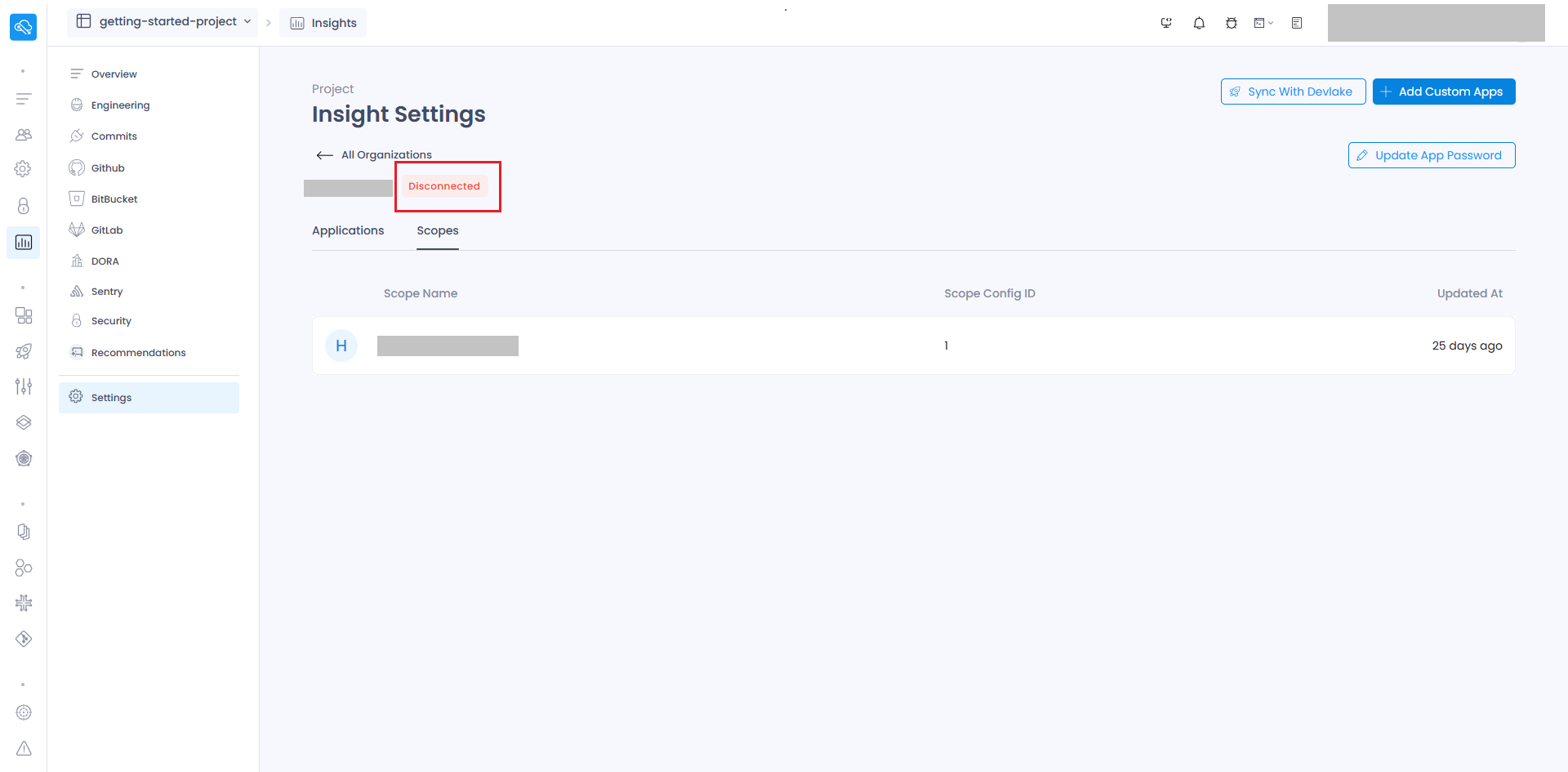Open the stacked layers icon in left rail
Screen dimensions: 1568x772
point(24,422)
